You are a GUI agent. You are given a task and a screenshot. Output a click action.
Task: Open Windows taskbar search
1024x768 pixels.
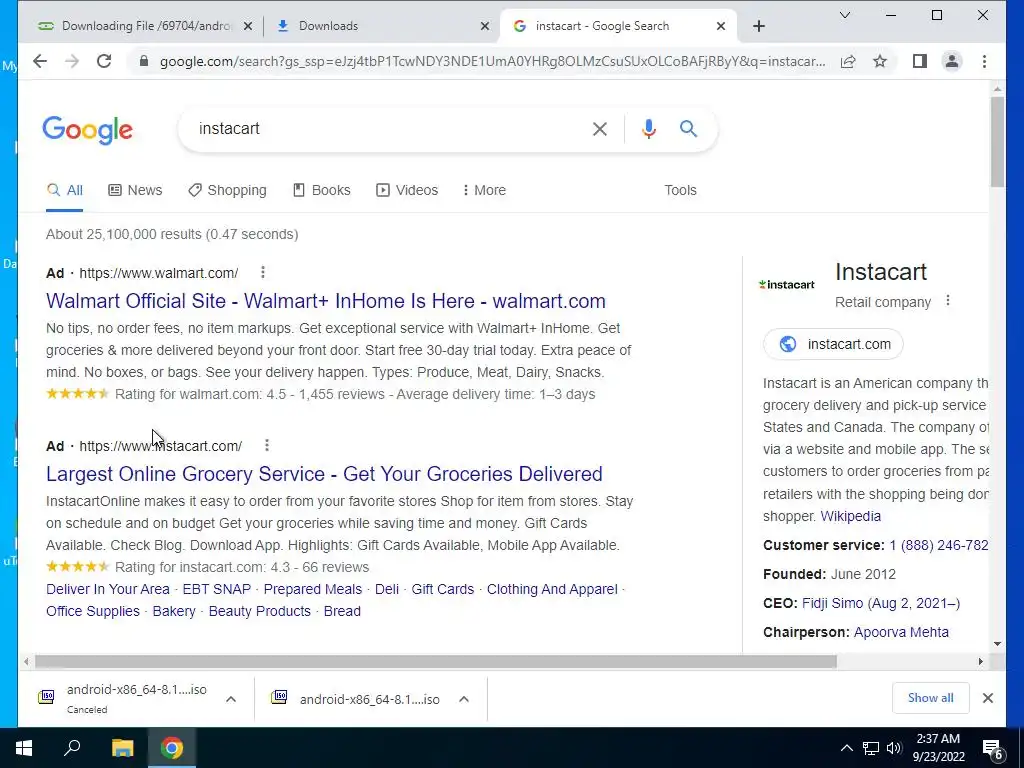72,748
